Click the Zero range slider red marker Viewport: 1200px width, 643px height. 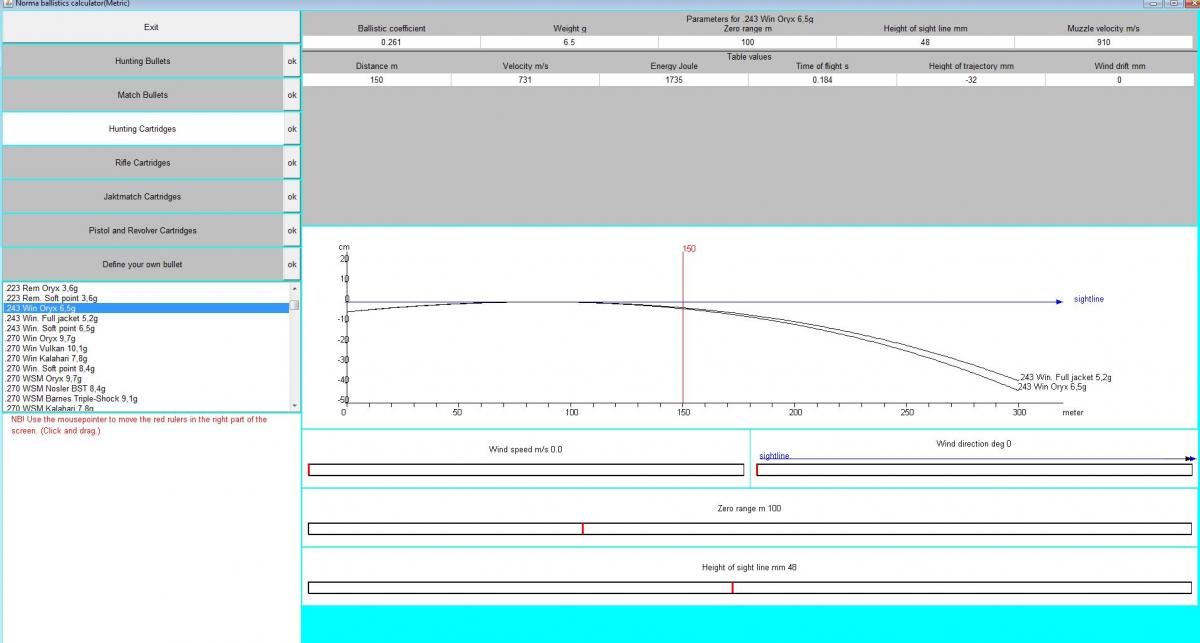click(x=582, y=529)
